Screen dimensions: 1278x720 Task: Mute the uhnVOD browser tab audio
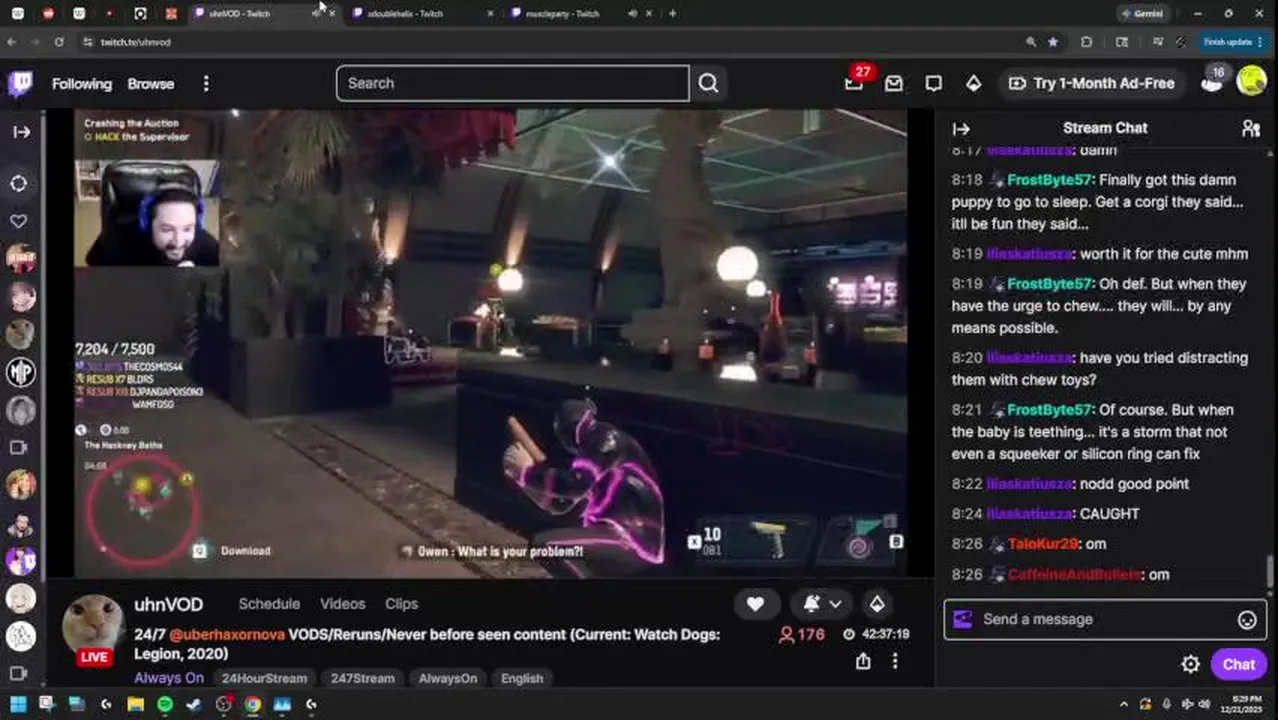(316, 14)
